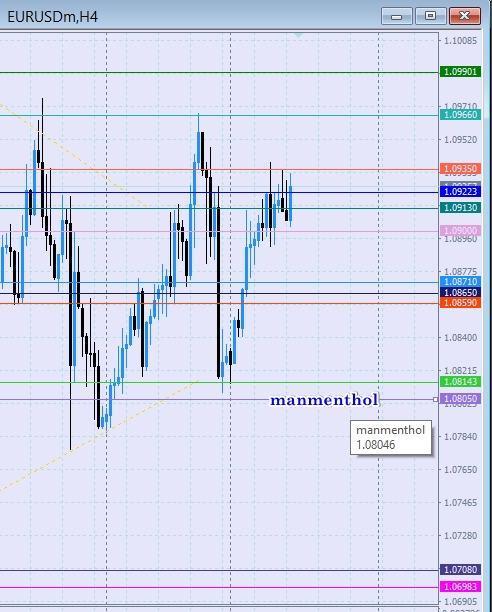The width and height of the screenshot is (492, 612).
Task: Click the manmenthol text label on chart
Action: (x=324, y=400)
